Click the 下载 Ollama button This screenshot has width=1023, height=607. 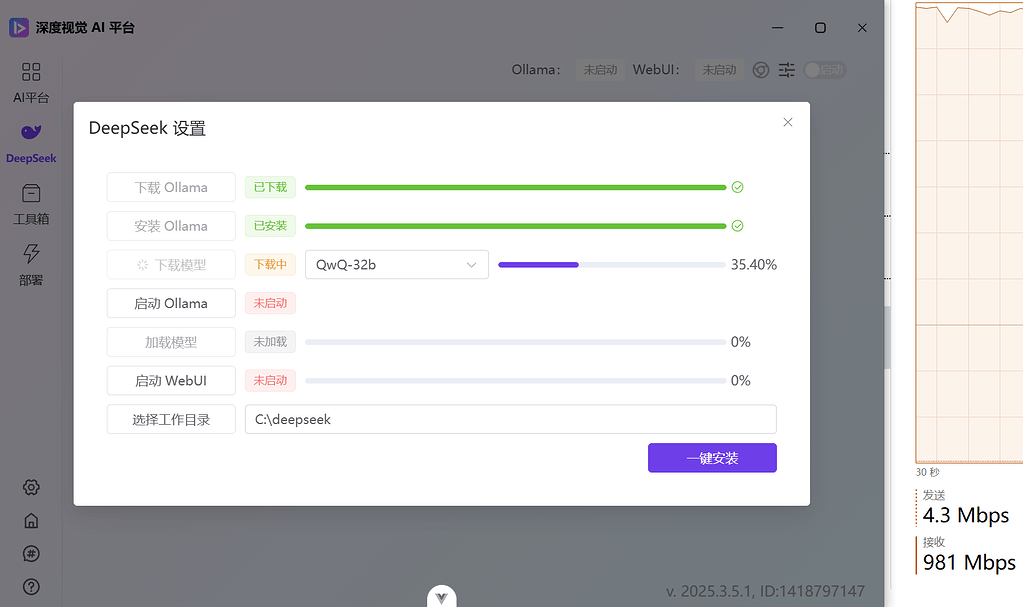171,187
